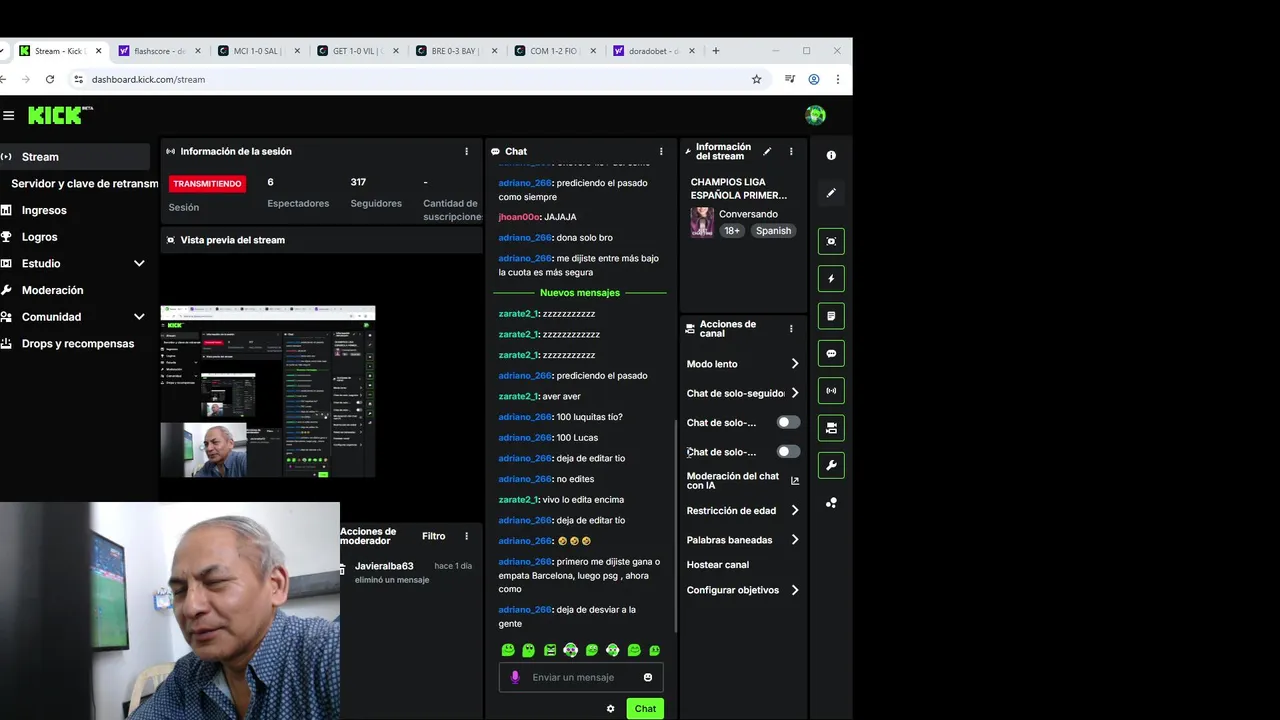Bookmark this page with the star icon
Viewport: 1280px width, 720px height.
pyautogui.click(x=756, y=79)
